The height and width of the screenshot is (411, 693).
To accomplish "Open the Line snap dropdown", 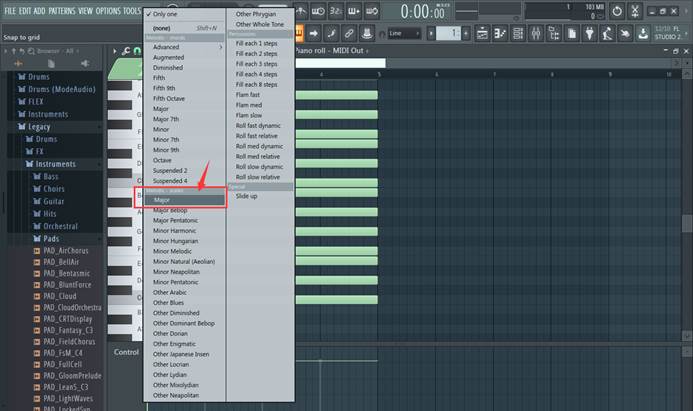I will pos(404,33).
